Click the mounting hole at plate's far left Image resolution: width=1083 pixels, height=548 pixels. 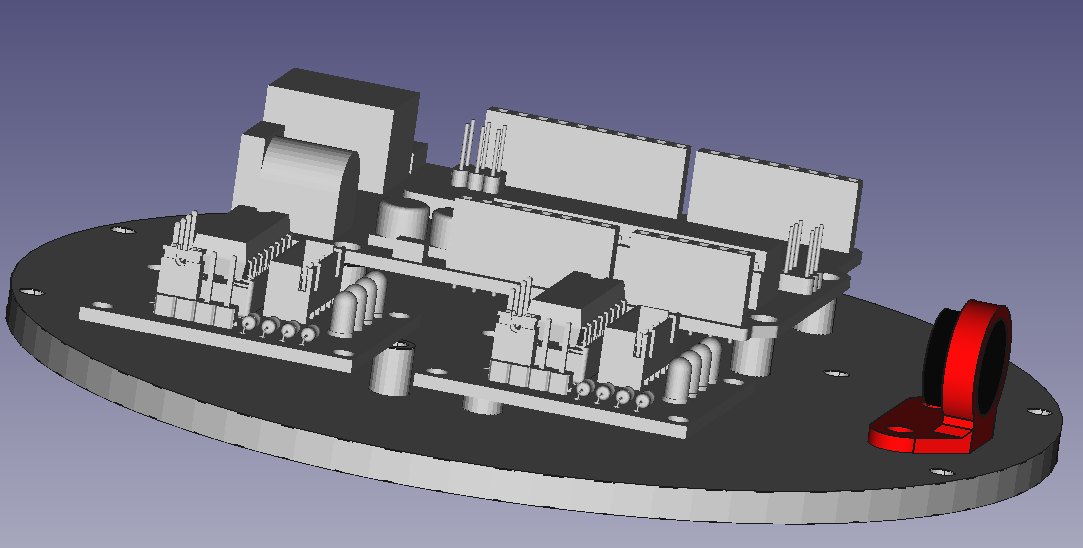(x=31, y=292)
